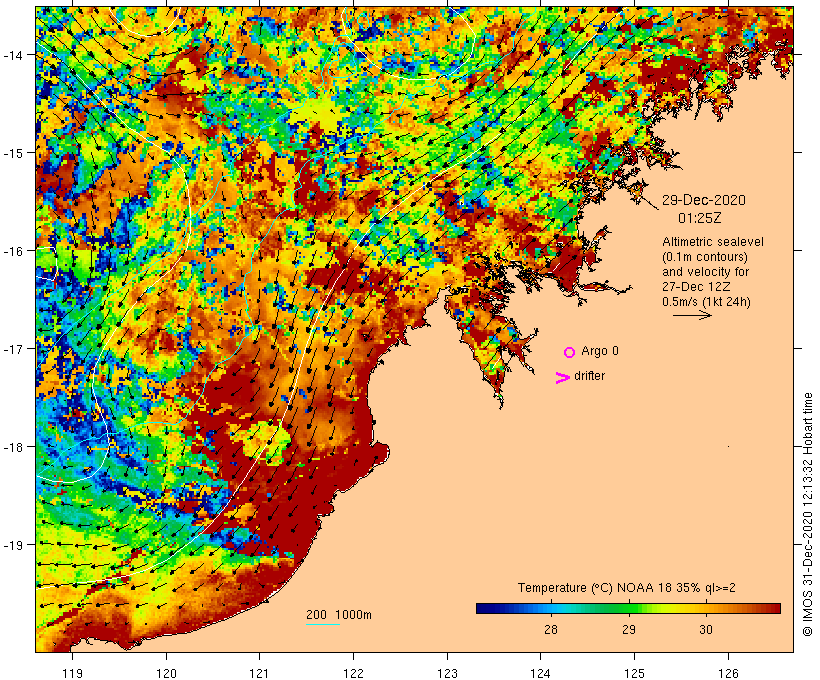Screen dimensions: 820x680
Task: Click the longitude axis label "119"
Action: 72,673
